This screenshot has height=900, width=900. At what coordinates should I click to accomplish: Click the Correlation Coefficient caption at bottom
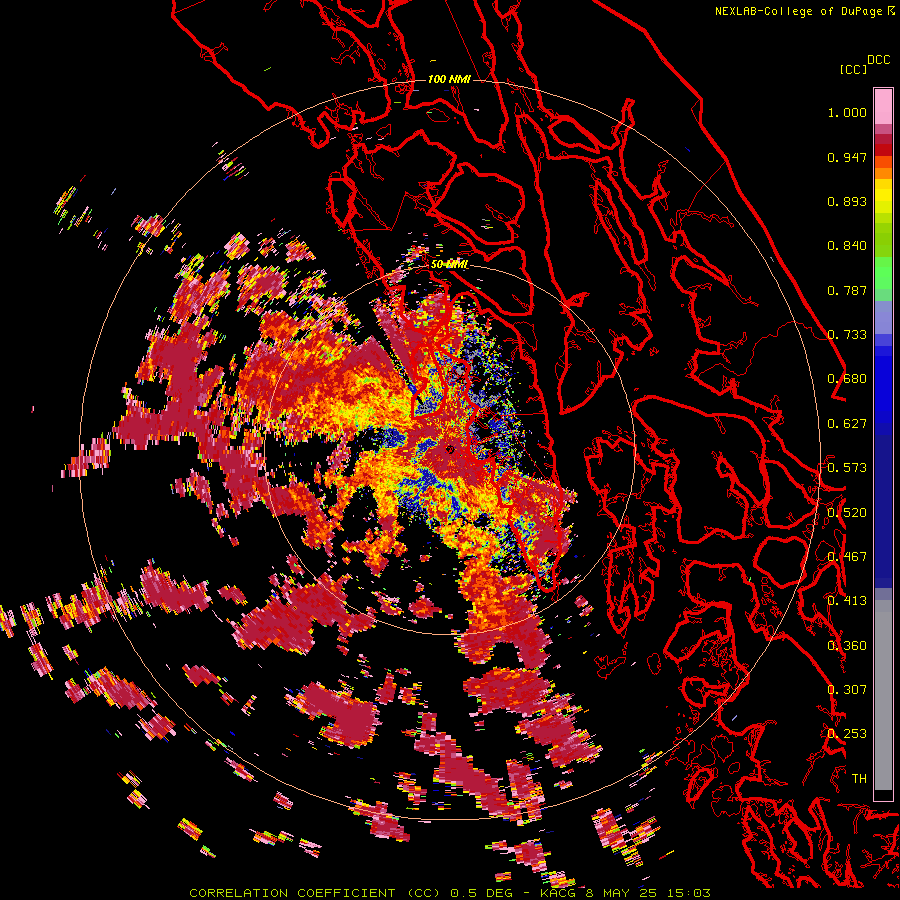coord(450,893)
